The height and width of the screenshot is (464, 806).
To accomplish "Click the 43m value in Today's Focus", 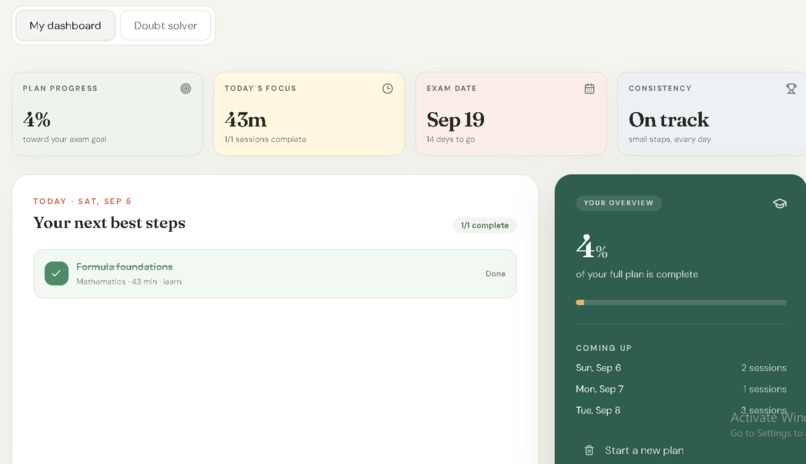I will coord(246,120).
